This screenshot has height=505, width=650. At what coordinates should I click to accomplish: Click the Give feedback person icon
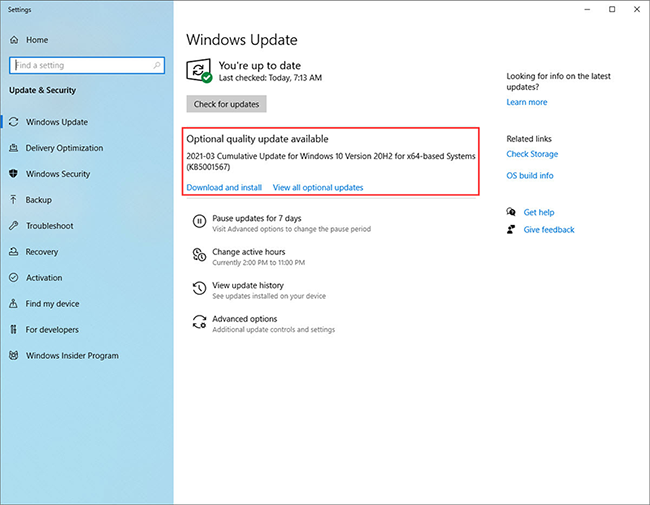pyautogui.click(x=511, y=229)
